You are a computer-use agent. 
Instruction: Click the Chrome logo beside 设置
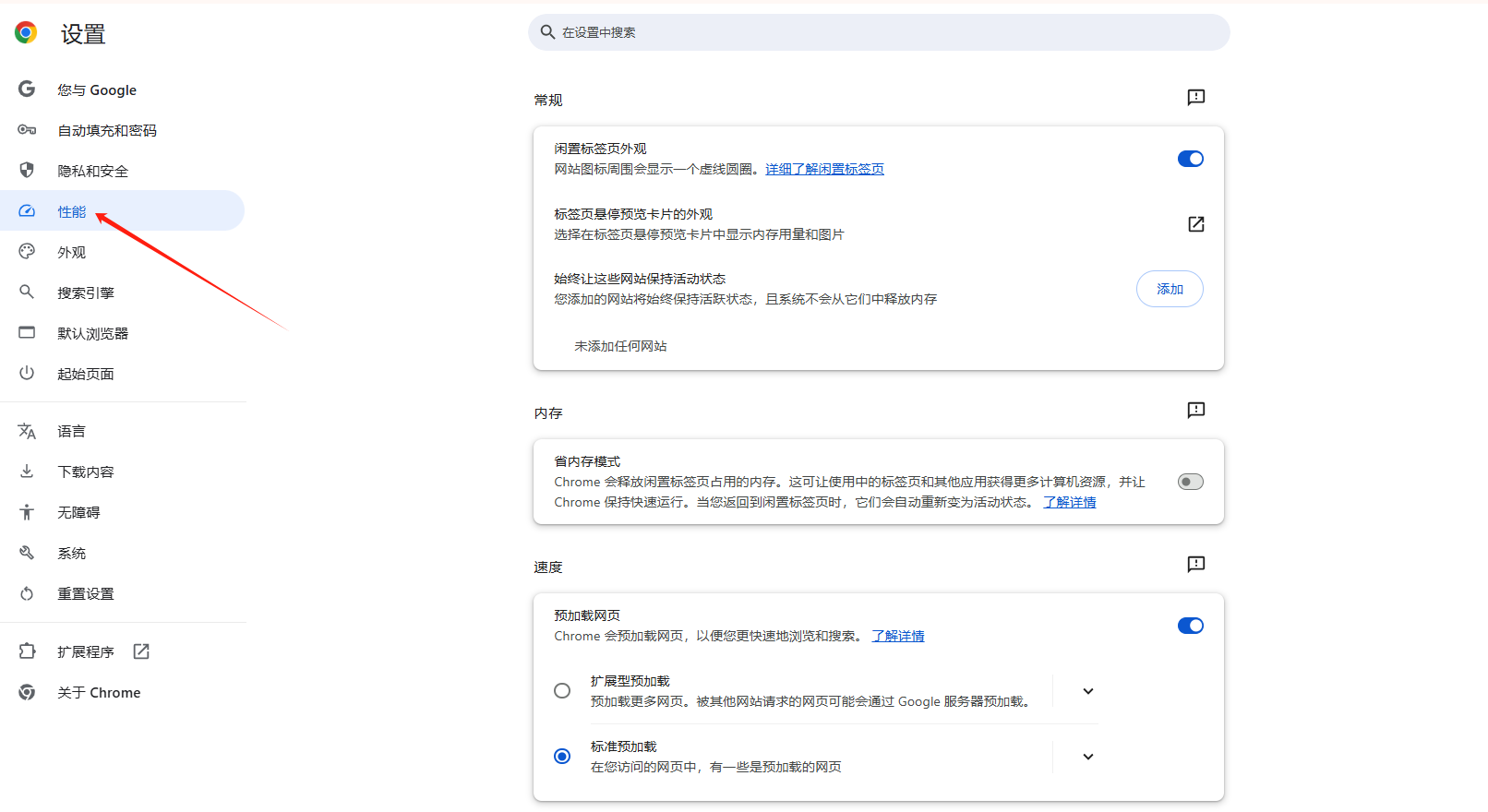pyautogui.click(x=26, y=33)
